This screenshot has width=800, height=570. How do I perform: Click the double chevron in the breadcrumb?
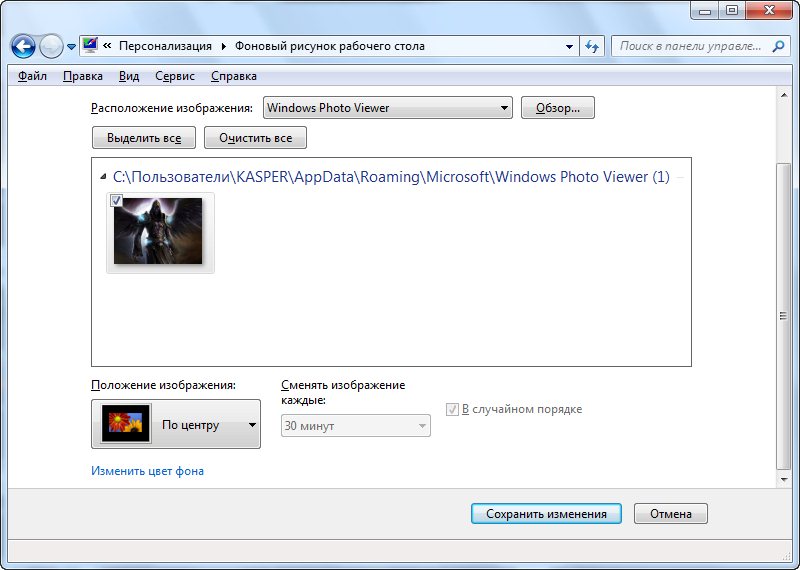[107, 46]
